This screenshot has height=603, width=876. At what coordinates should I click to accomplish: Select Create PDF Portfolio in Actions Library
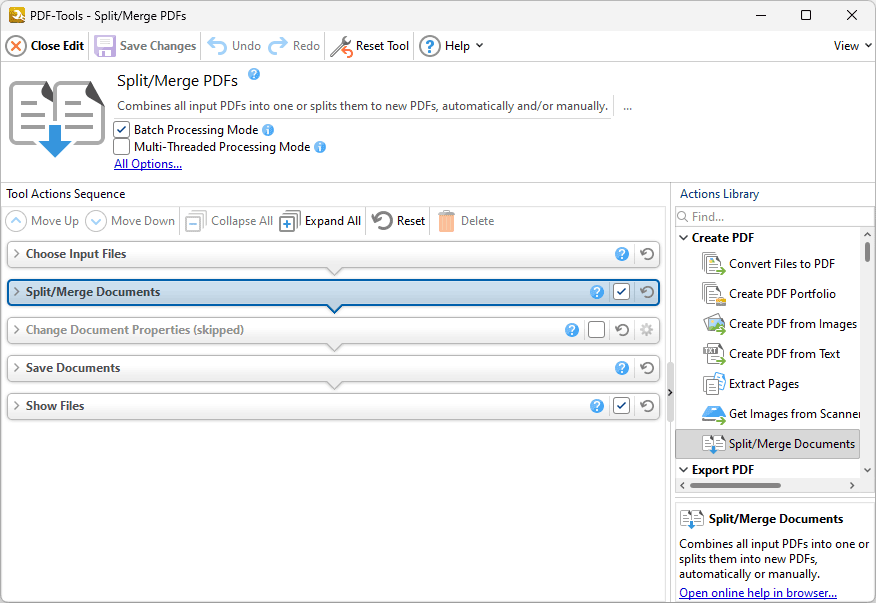782,294
